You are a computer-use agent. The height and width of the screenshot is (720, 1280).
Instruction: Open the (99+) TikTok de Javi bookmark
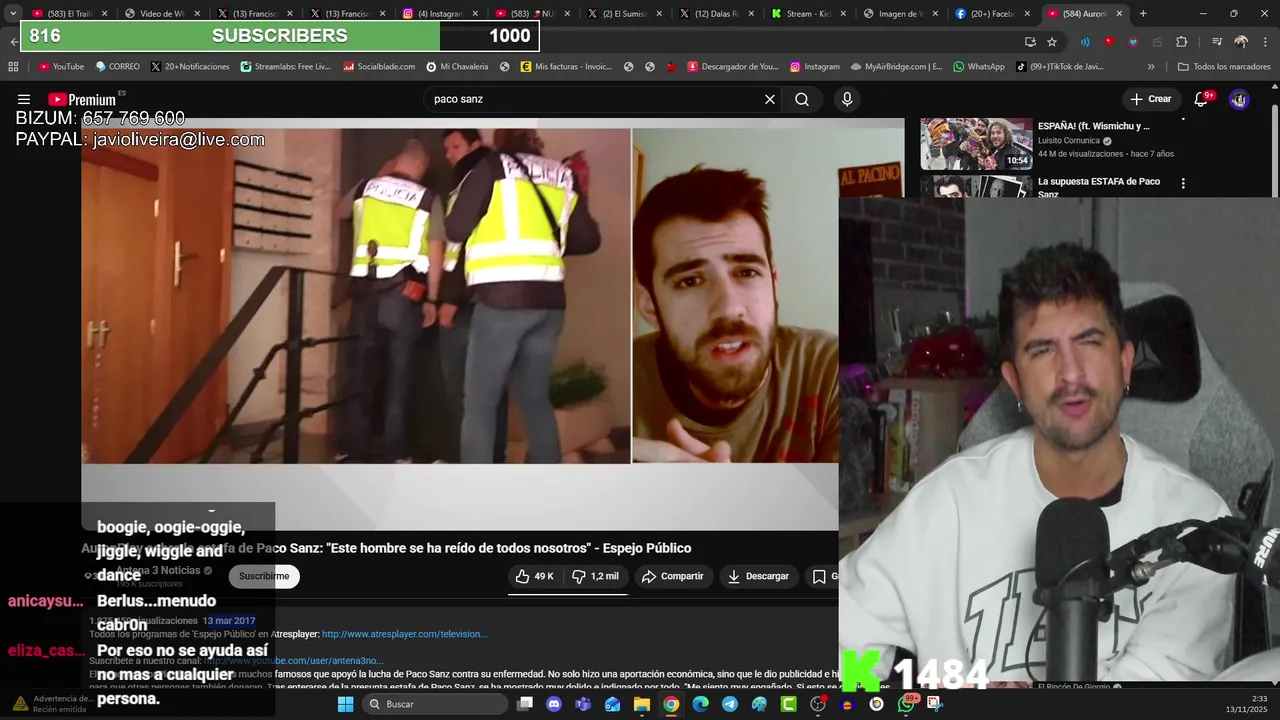point(1059,67)
